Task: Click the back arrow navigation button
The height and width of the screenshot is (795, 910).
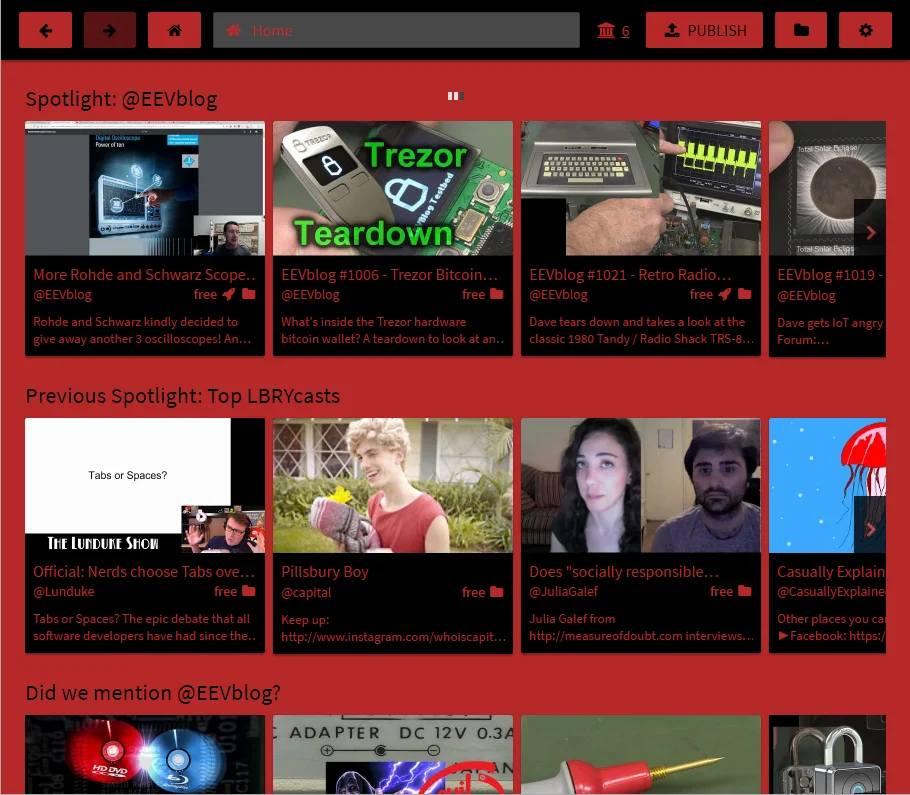Action: [45, 30]
